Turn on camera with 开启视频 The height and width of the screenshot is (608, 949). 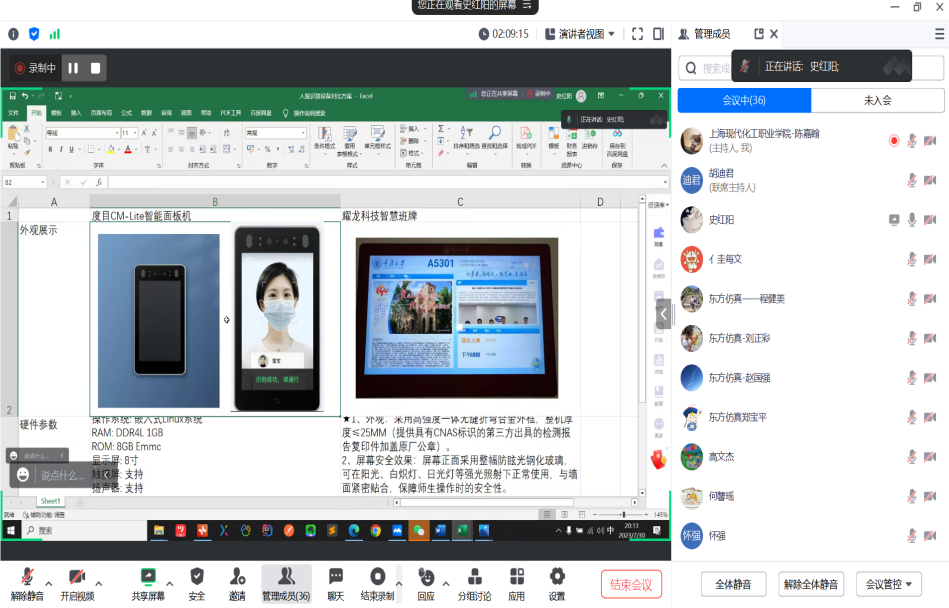click(77, 581)
